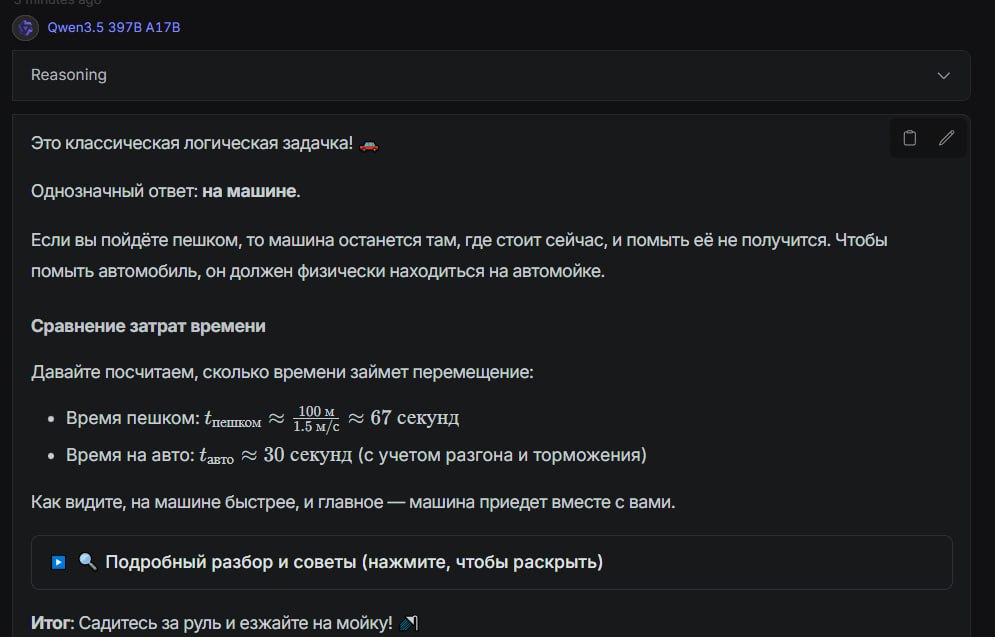This screenshot has width=995, height=637.
Task: Expand the Reasoning section by its label
Action: click(x=69, y=75)
